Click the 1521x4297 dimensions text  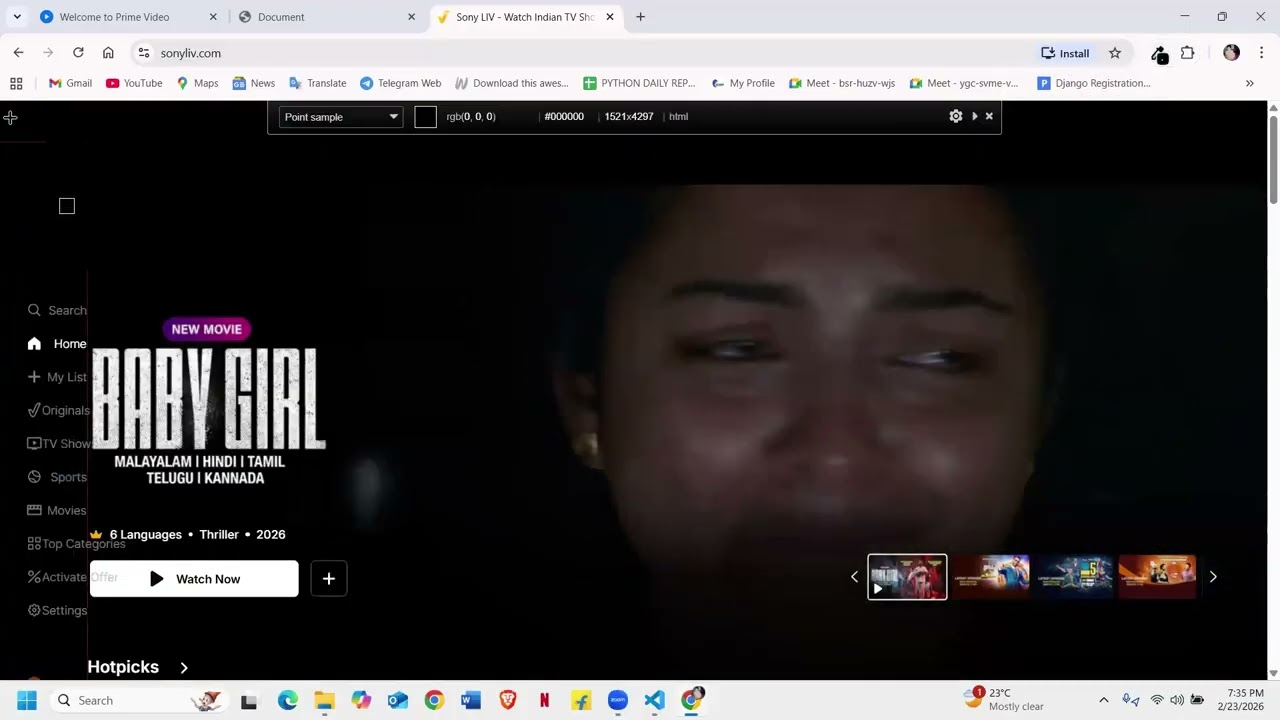point(629,117)
